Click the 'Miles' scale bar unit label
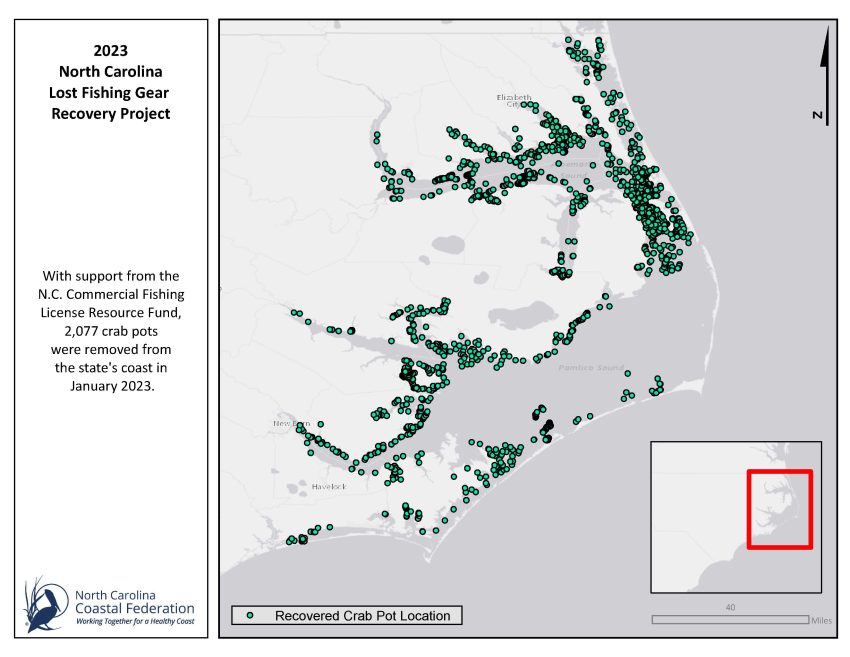 (821, 620)
